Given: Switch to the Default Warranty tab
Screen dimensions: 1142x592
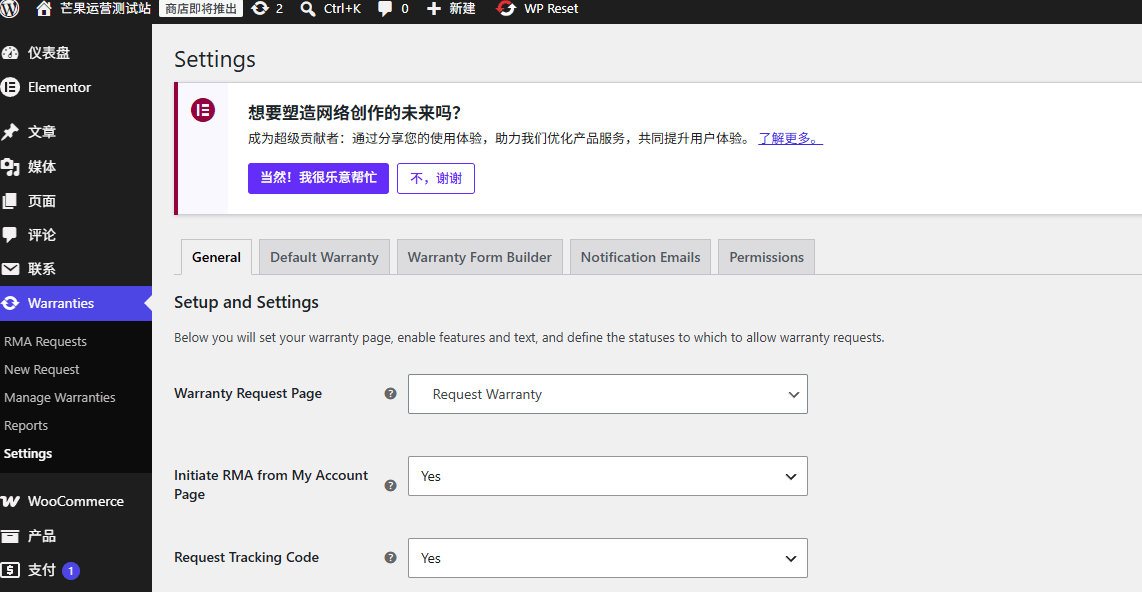Looking at the screenshot, I should (324, 257).
